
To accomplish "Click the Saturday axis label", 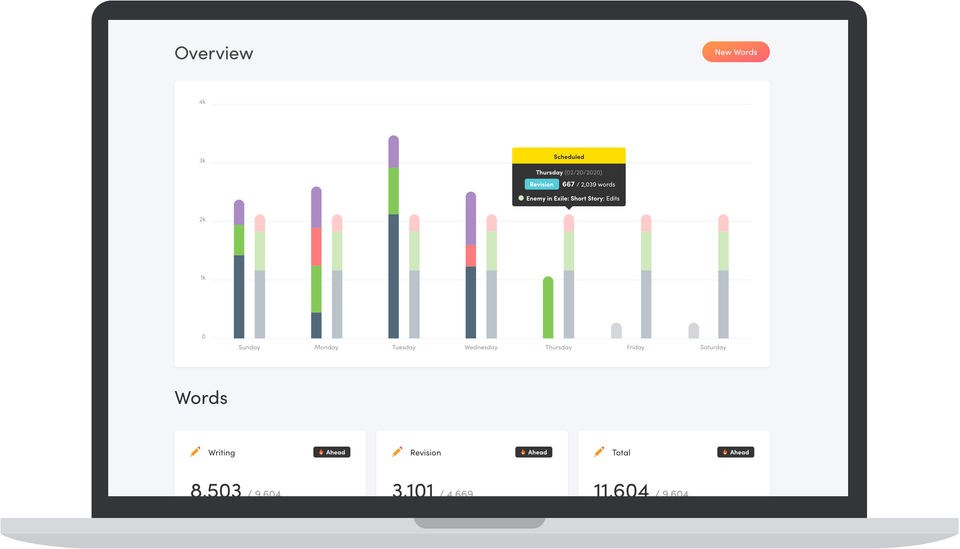I will click(x=713, y=347).
